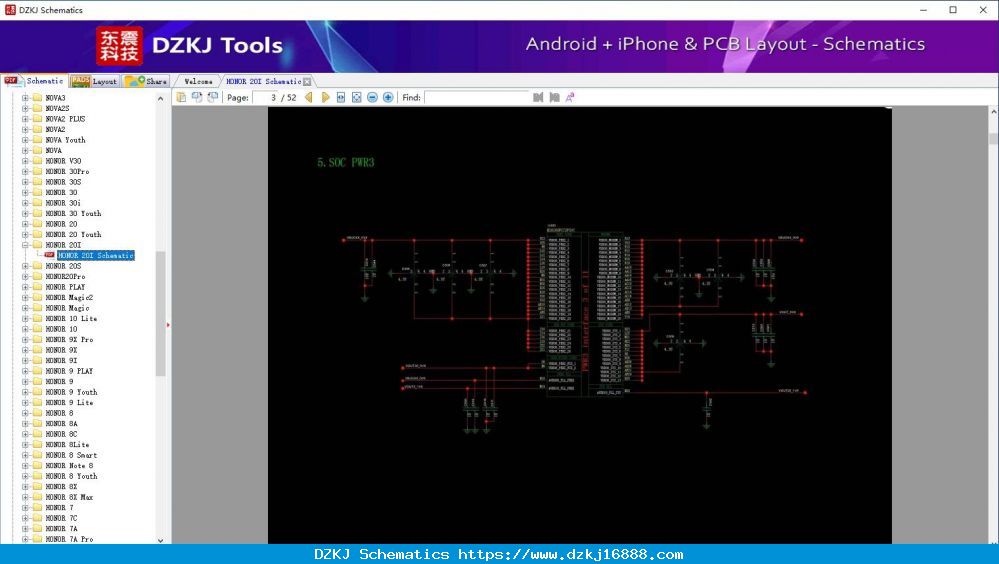Select the NOVA2 PLUS folder
This screenshot has width=999, height=564.
tap(65, 119)
